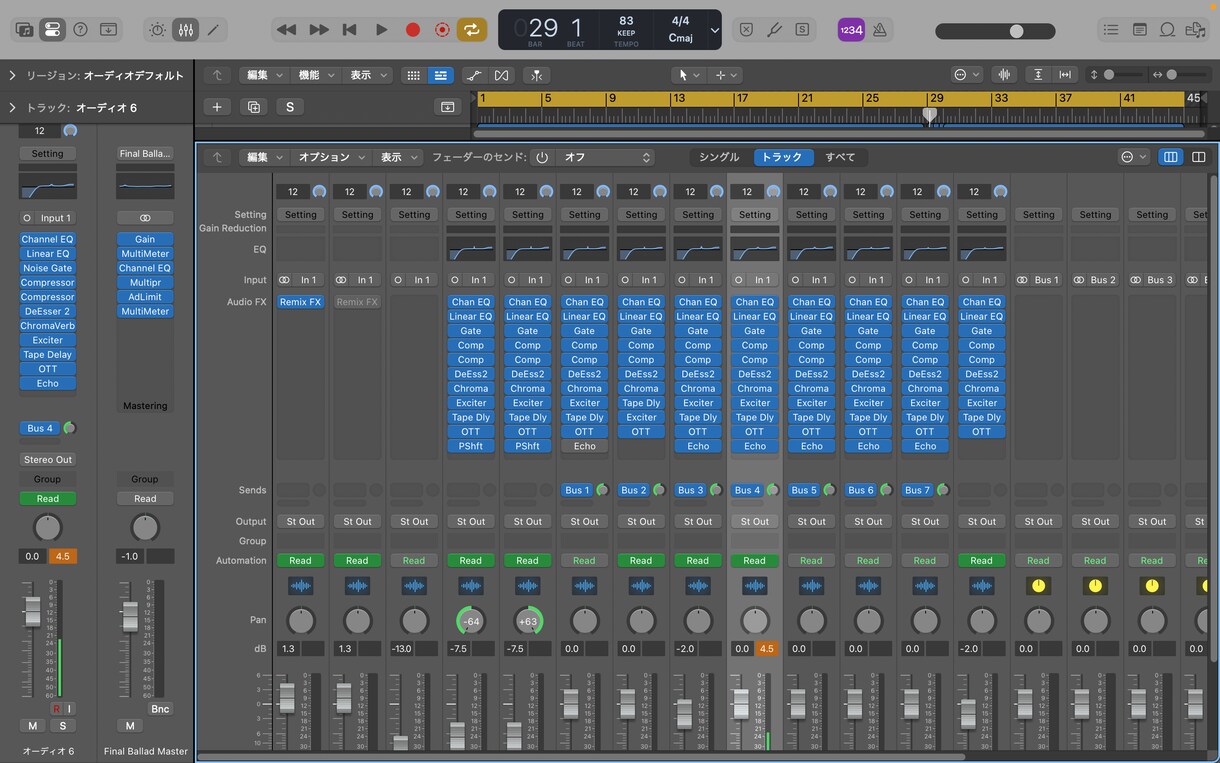Click the Fast Forward transport button

pos(319,30)
